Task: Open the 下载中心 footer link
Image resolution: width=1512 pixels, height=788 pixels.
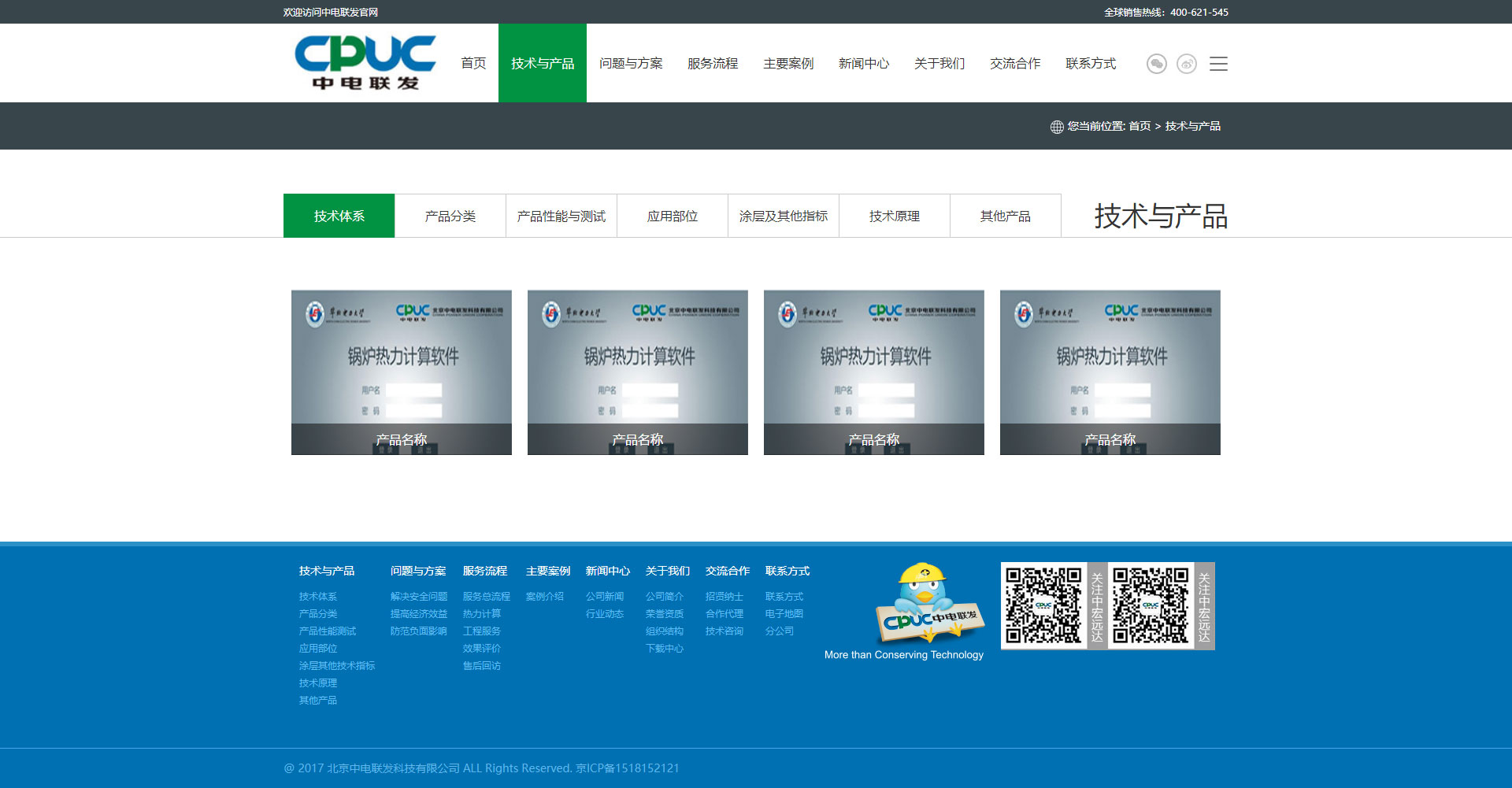Action: [x=664, y=649]
